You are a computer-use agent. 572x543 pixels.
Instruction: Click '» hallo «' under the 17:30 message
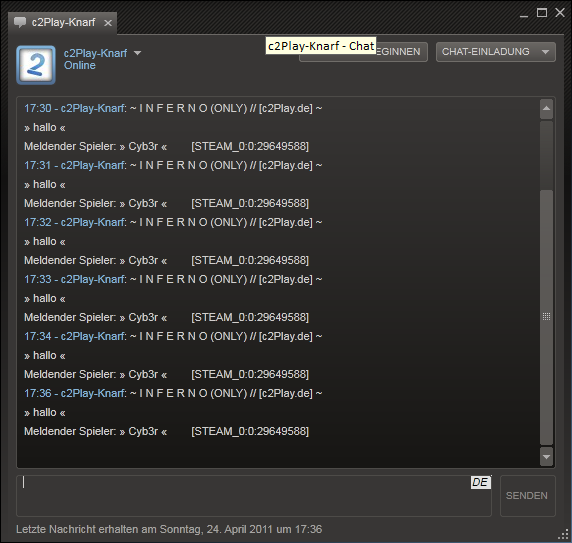coord(45,128)
